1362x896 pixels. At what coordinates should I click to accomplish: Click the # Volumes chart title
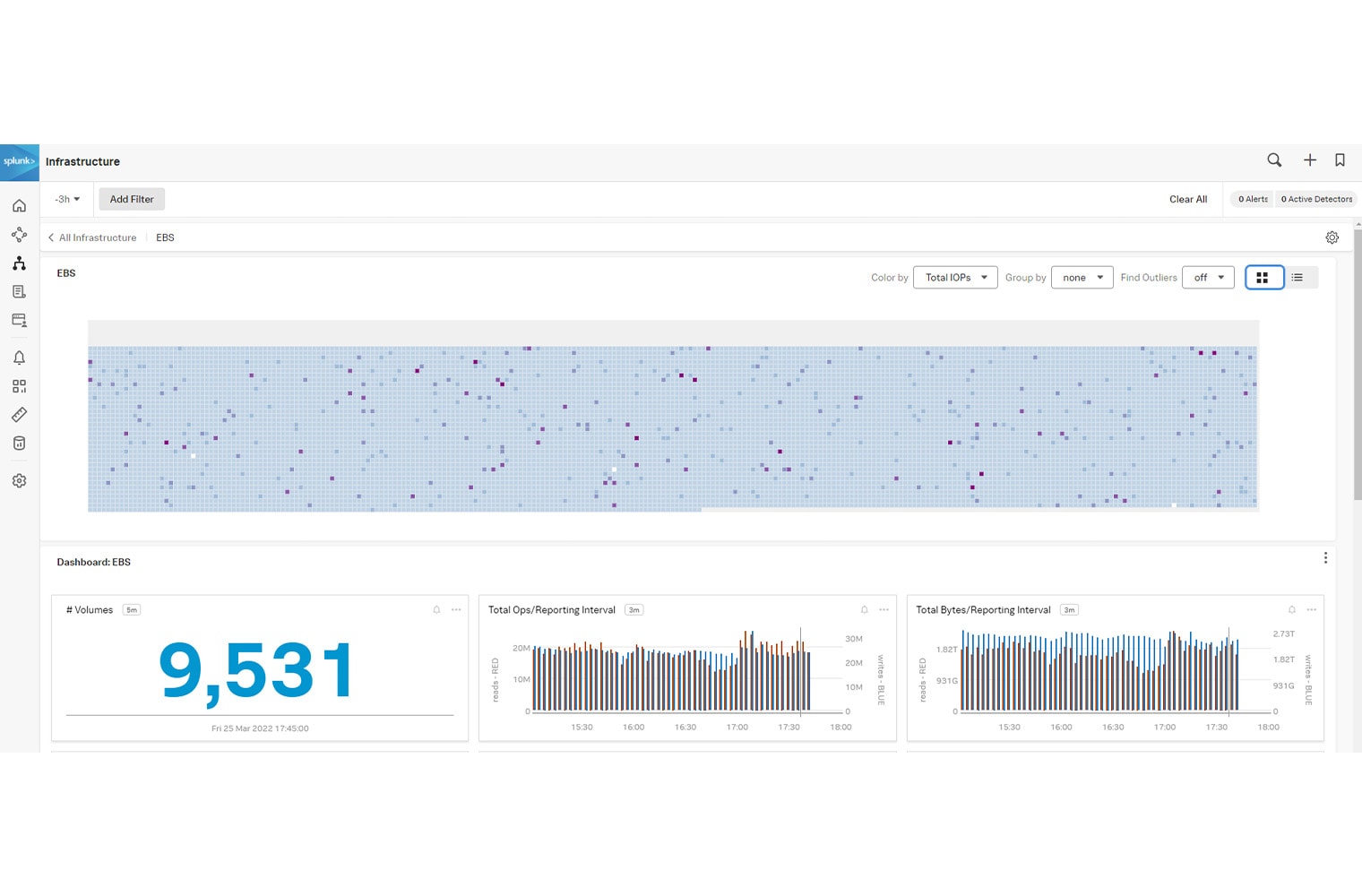pos(90,610)
